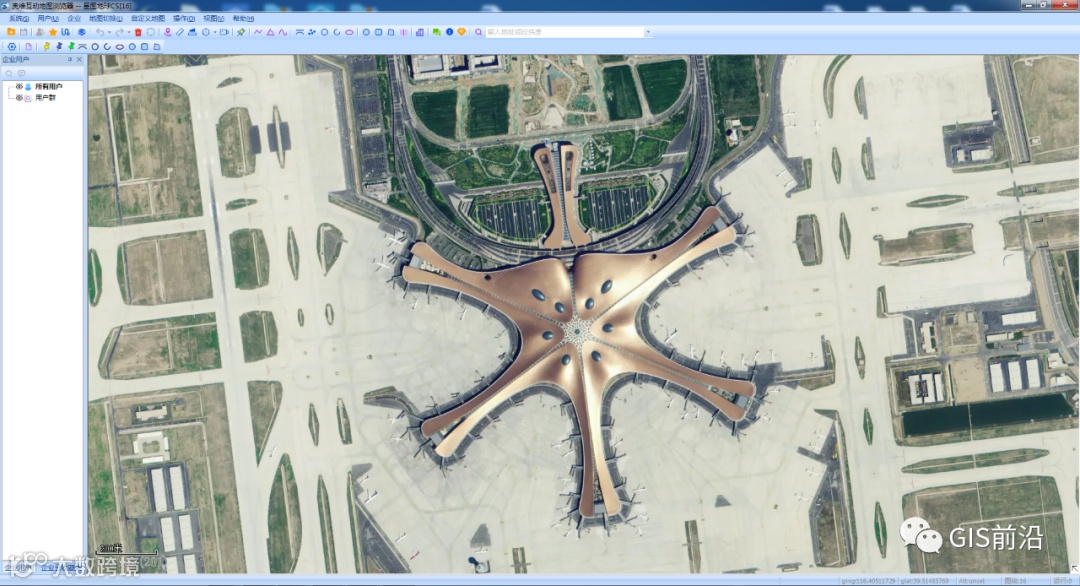Click the pink vertical bars icon
The image size is (1080, 586).
pyautogui.click(x=404, y=32)
